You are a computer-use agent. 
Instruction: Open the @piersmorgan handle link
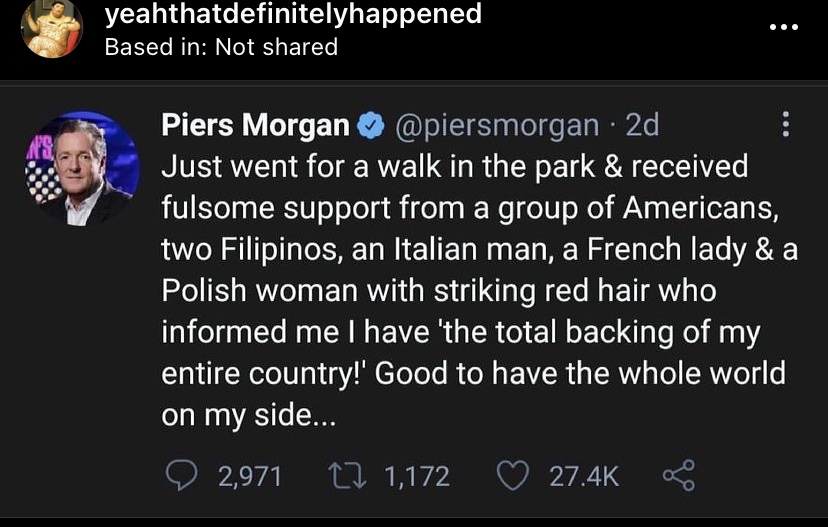498,125
